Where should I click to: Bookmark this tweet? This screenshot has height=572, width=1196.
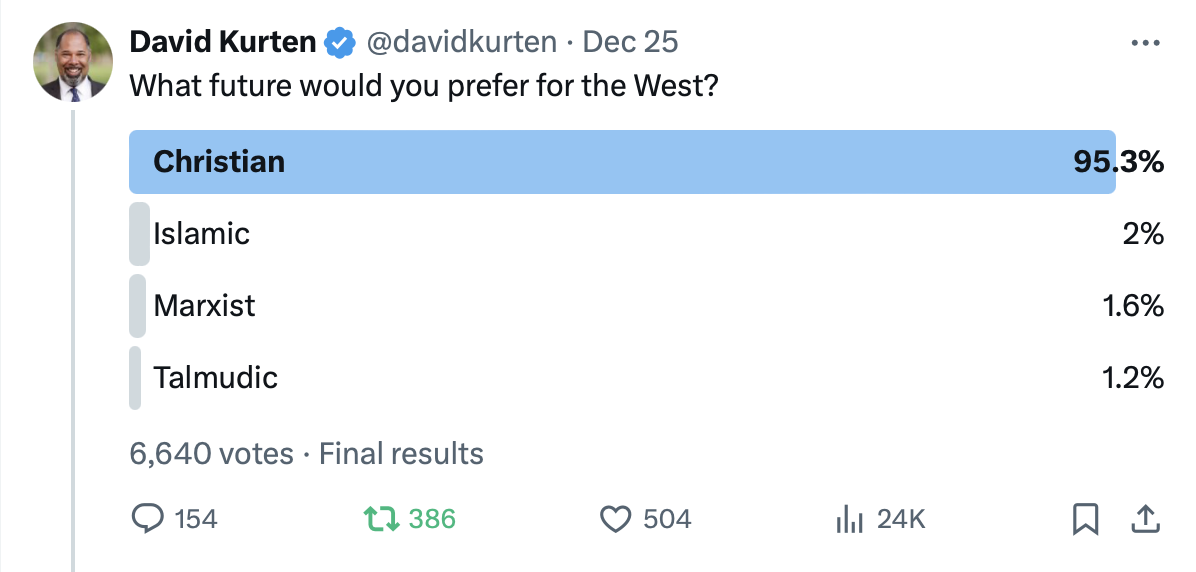tap(1085, 519)
